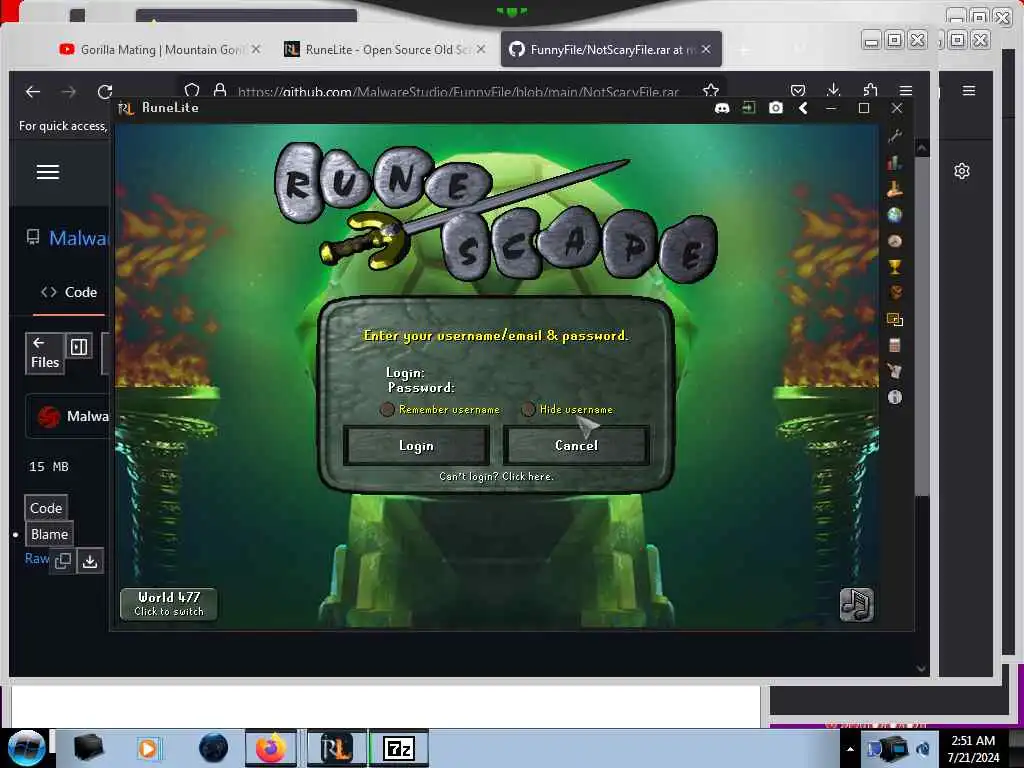Open Firefox extensions puzzle icon
1024x768 pixels.
tap(870, 91)
